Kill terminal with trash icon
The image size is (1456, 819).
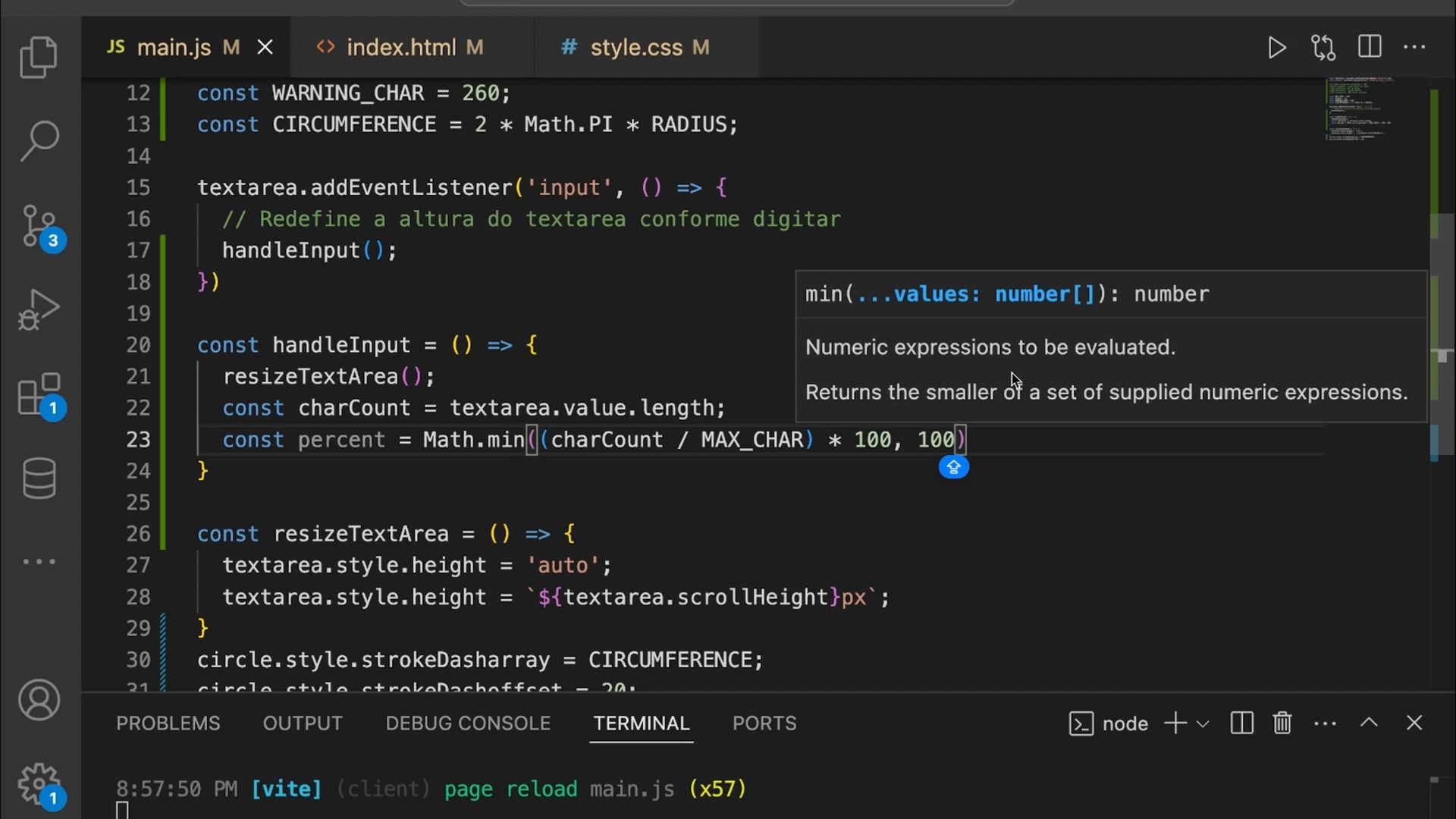(1282, 723)
